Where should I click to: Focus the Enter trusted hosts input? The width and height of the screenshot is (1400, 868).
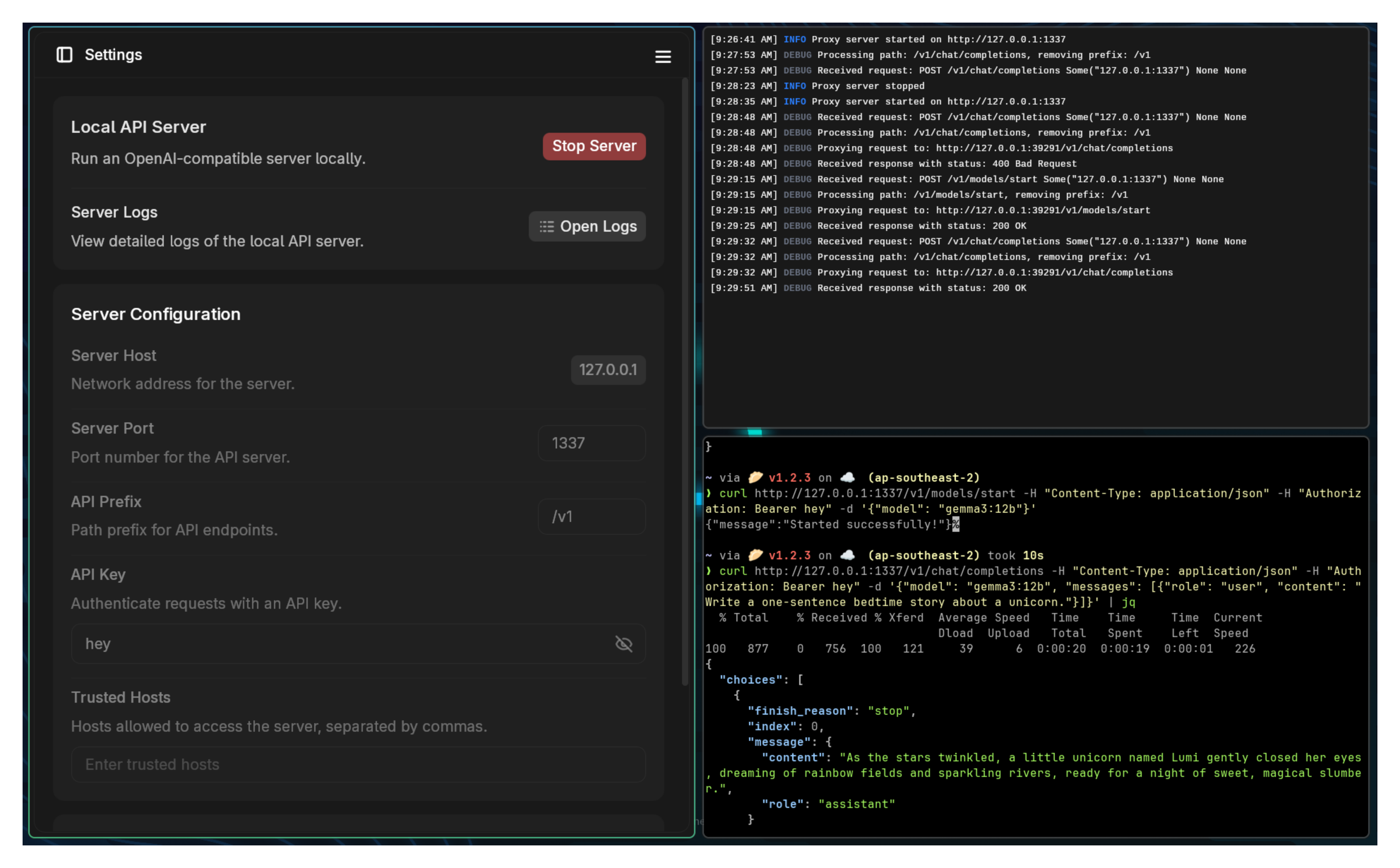[x=358, y=765]
